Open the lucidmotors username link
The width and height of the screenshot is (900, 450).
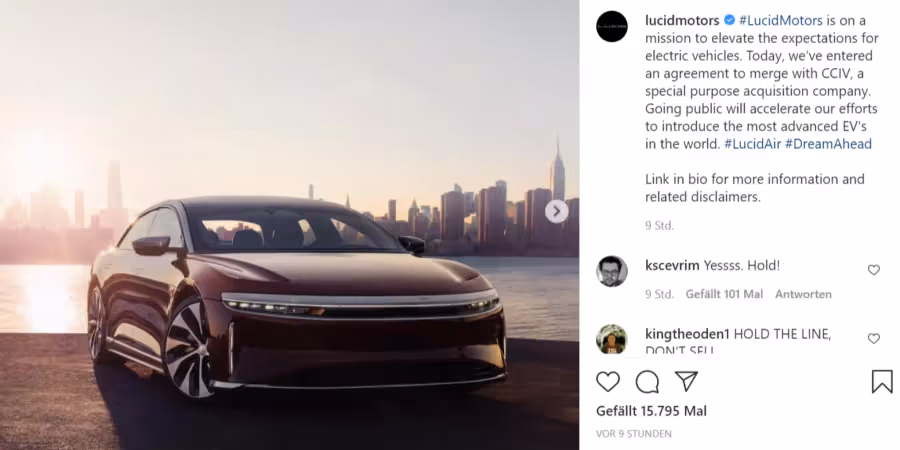click(x=682, y=21)
